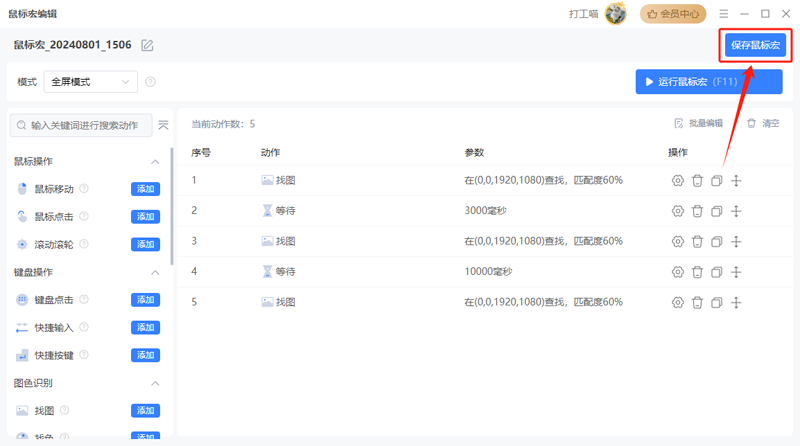This screenshot has height=446, width=800.
Task: Click macro name 鼠标宏_20240801_1506
Action: pos(72,45)
